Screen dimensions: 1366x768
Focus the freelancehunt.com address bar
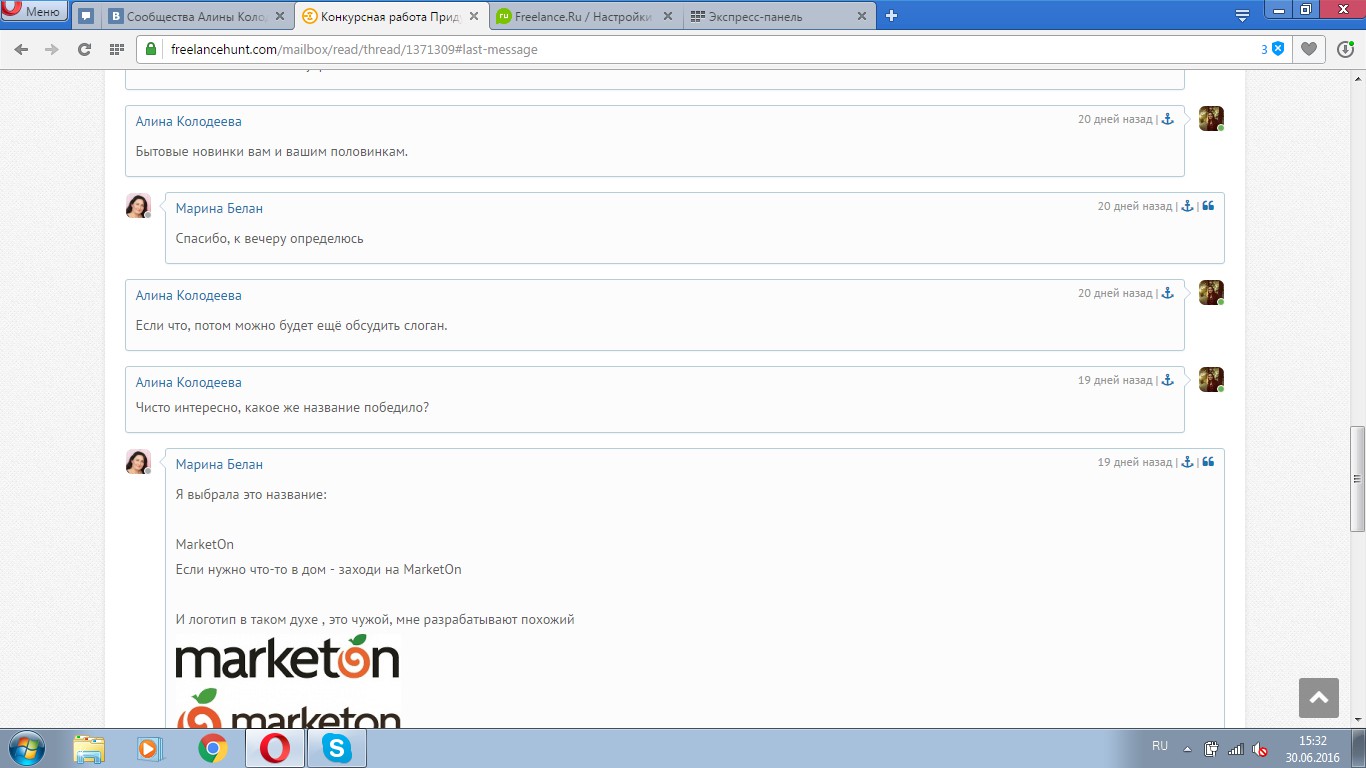click(700, 49)
